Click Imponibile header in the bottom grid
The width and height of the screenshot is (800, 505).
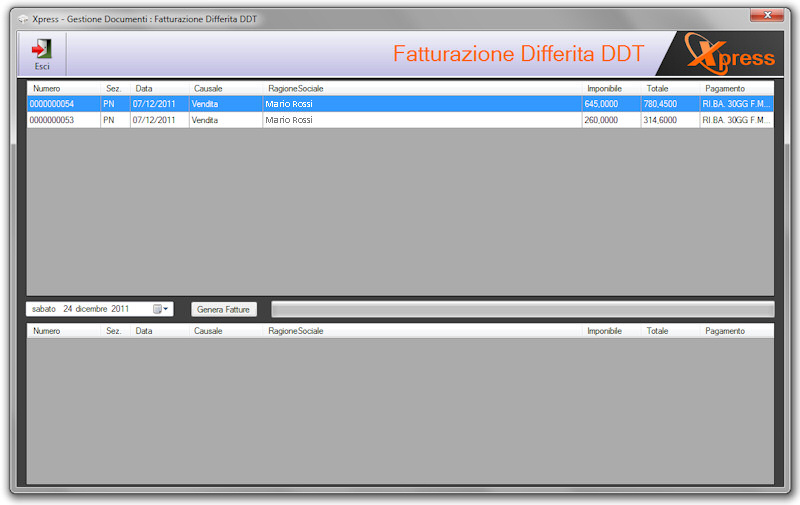click(x=611, y=331)
